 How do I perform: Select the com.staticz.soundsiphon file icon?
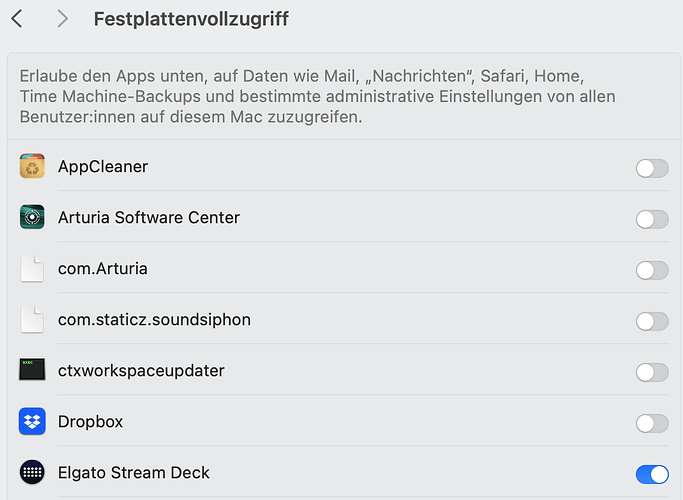click(32, 319)
